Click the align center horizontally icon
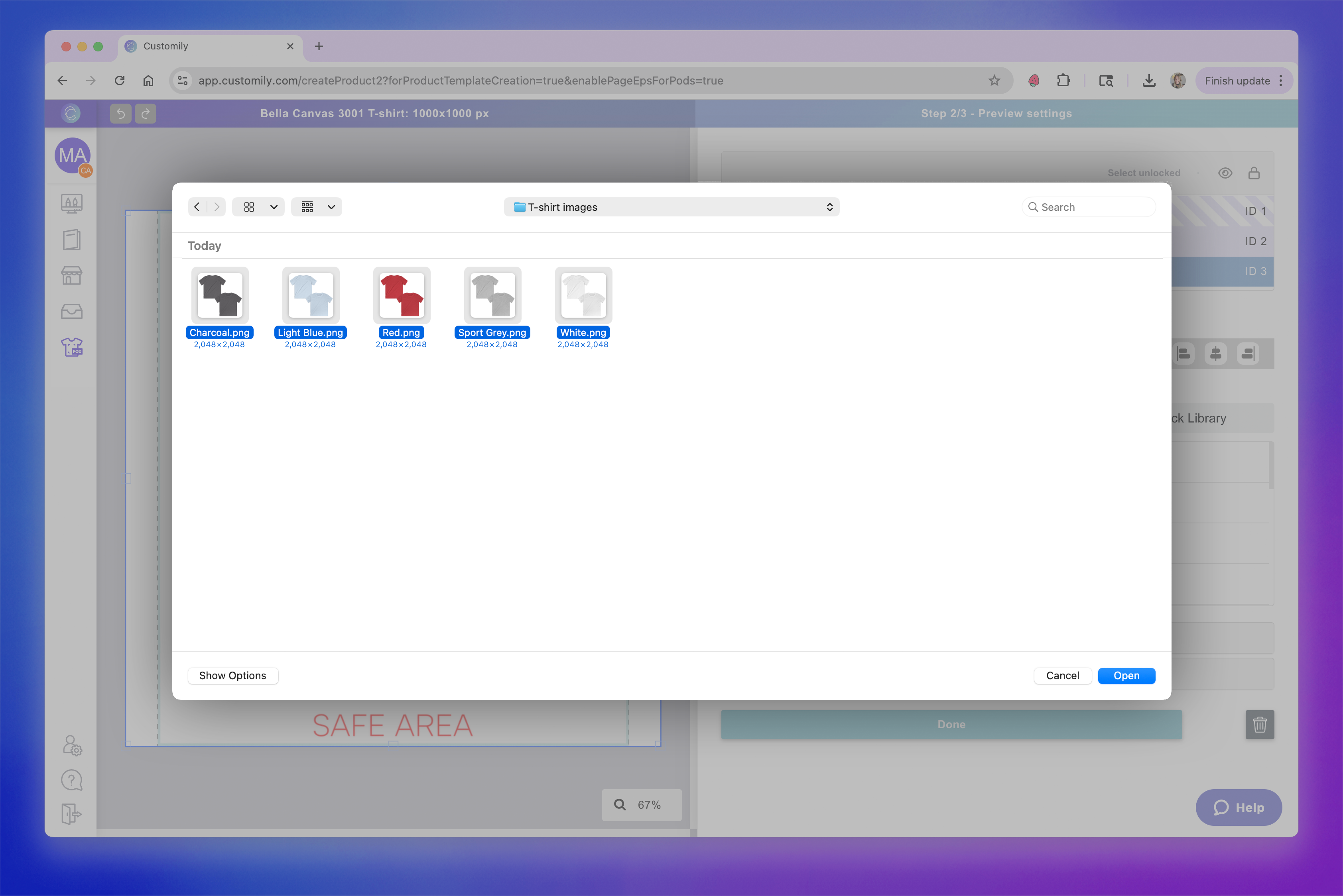1343x896 pixels. click(1215, 354)
